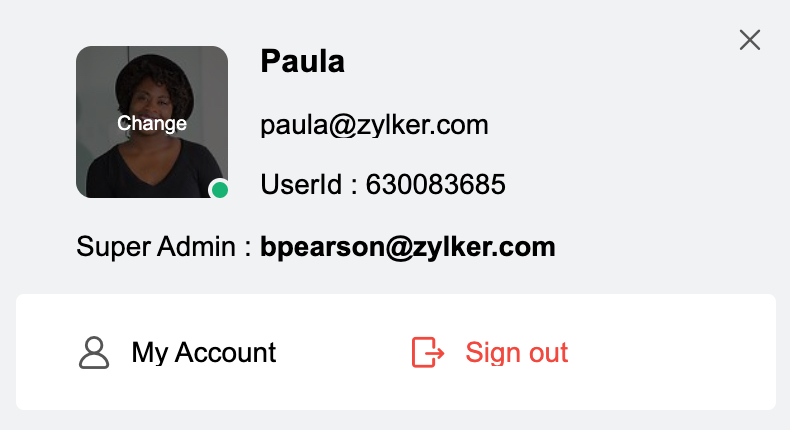The height and width of the screenshot is (430, 790).
Task: Open My Account settings
Action: (x=177, y=352)
